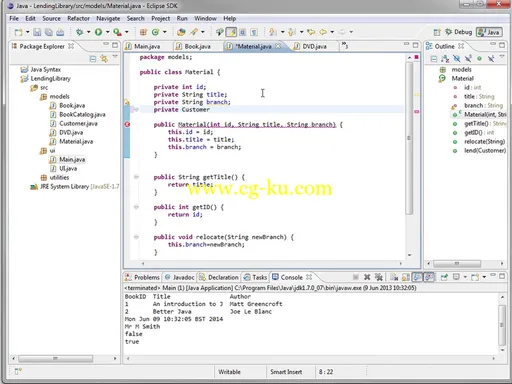Click the Save All toolbar icon
The width and height of the screenshot is (512, 384).
(x=49, y=32)
